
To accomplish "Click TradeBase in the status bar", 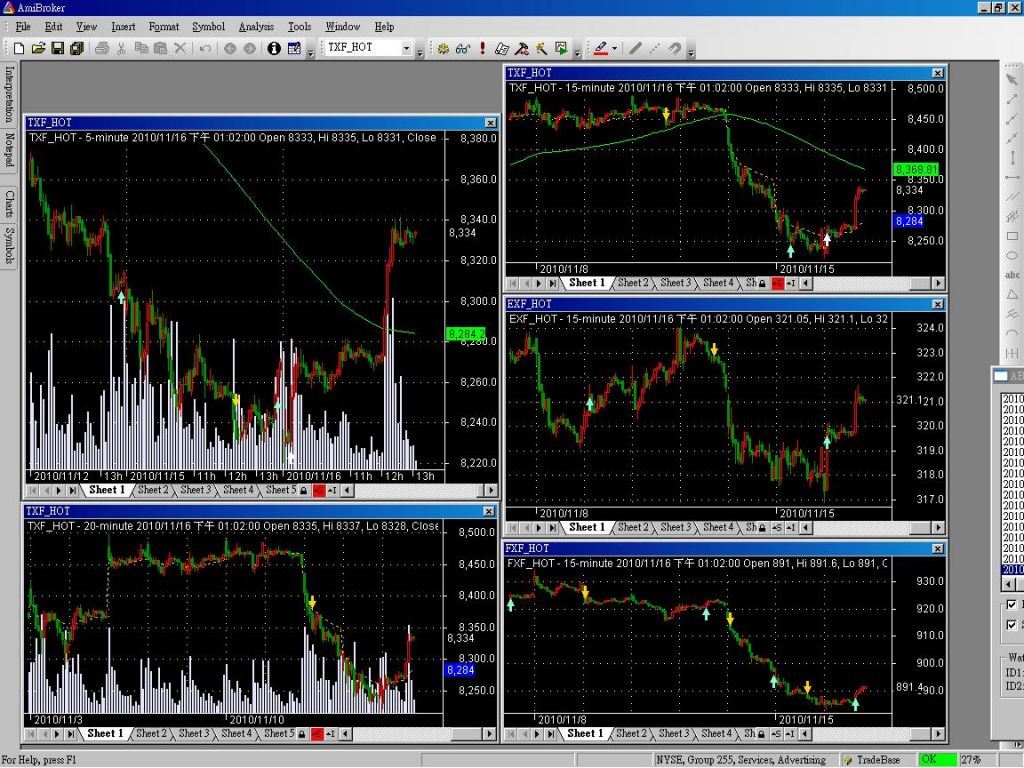I will point(878,760).
